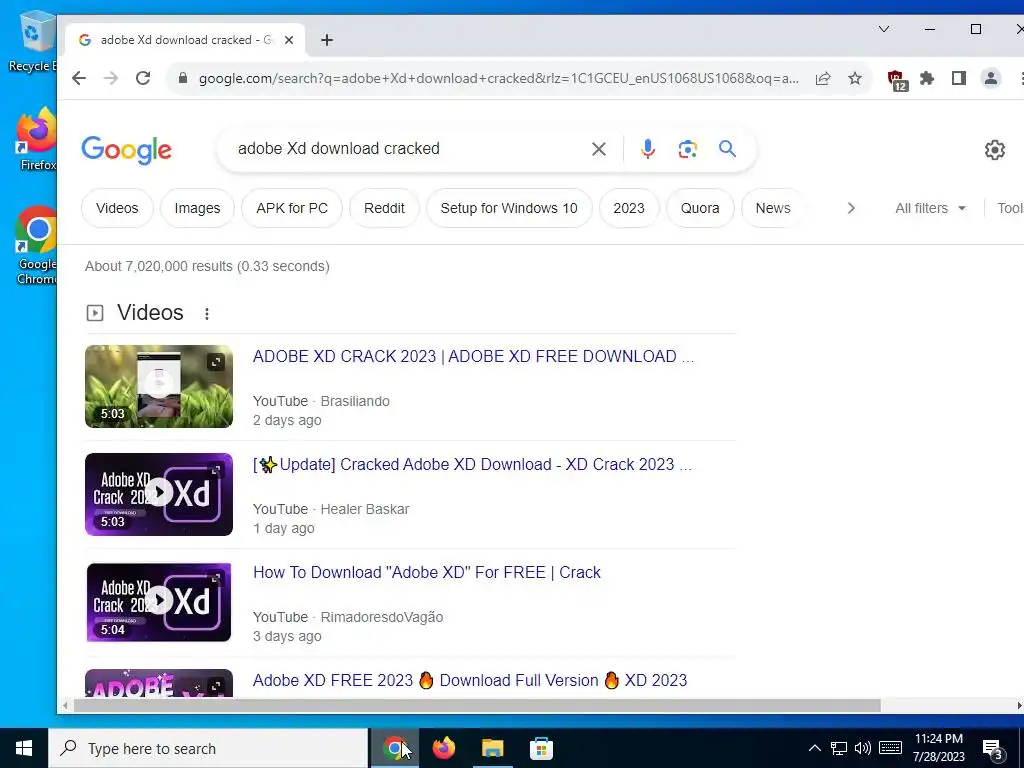1024x768 pixels.
Task: Open ADOBE XD CRACK 2023 video link
Action: pyautogui.click(x=473, y=357)
